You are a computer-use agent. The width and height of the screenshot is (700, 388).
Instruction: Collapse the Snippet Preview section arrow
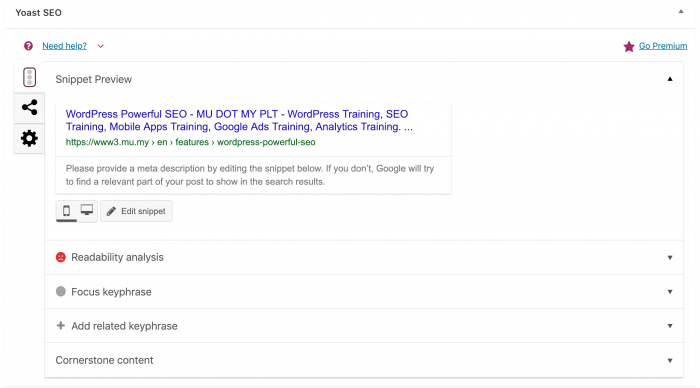(670, 79)
